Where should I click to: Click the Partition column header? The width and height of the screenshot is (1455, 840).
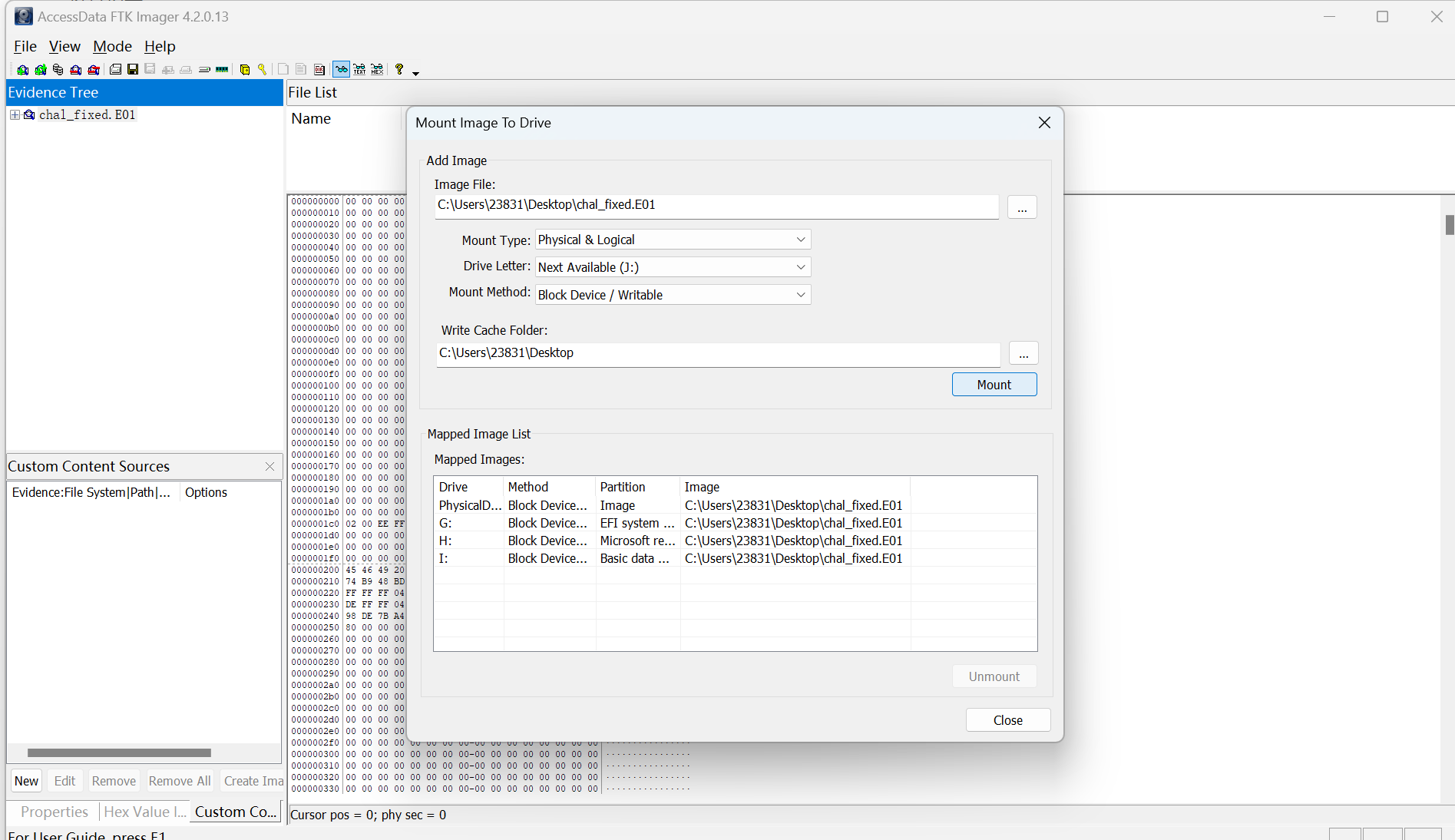(638, 487)
